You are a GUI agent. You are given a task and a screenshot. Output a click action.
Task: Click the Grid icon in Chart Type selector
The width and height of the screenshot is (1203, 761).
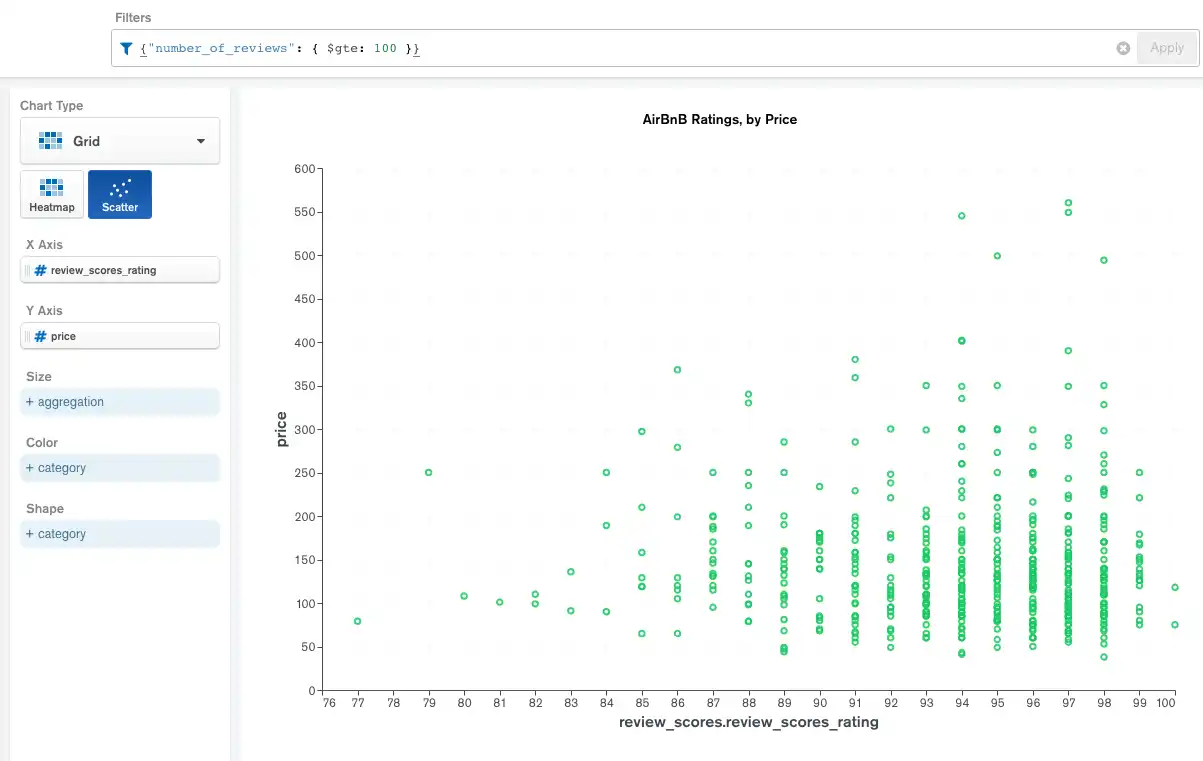point(49,140)
